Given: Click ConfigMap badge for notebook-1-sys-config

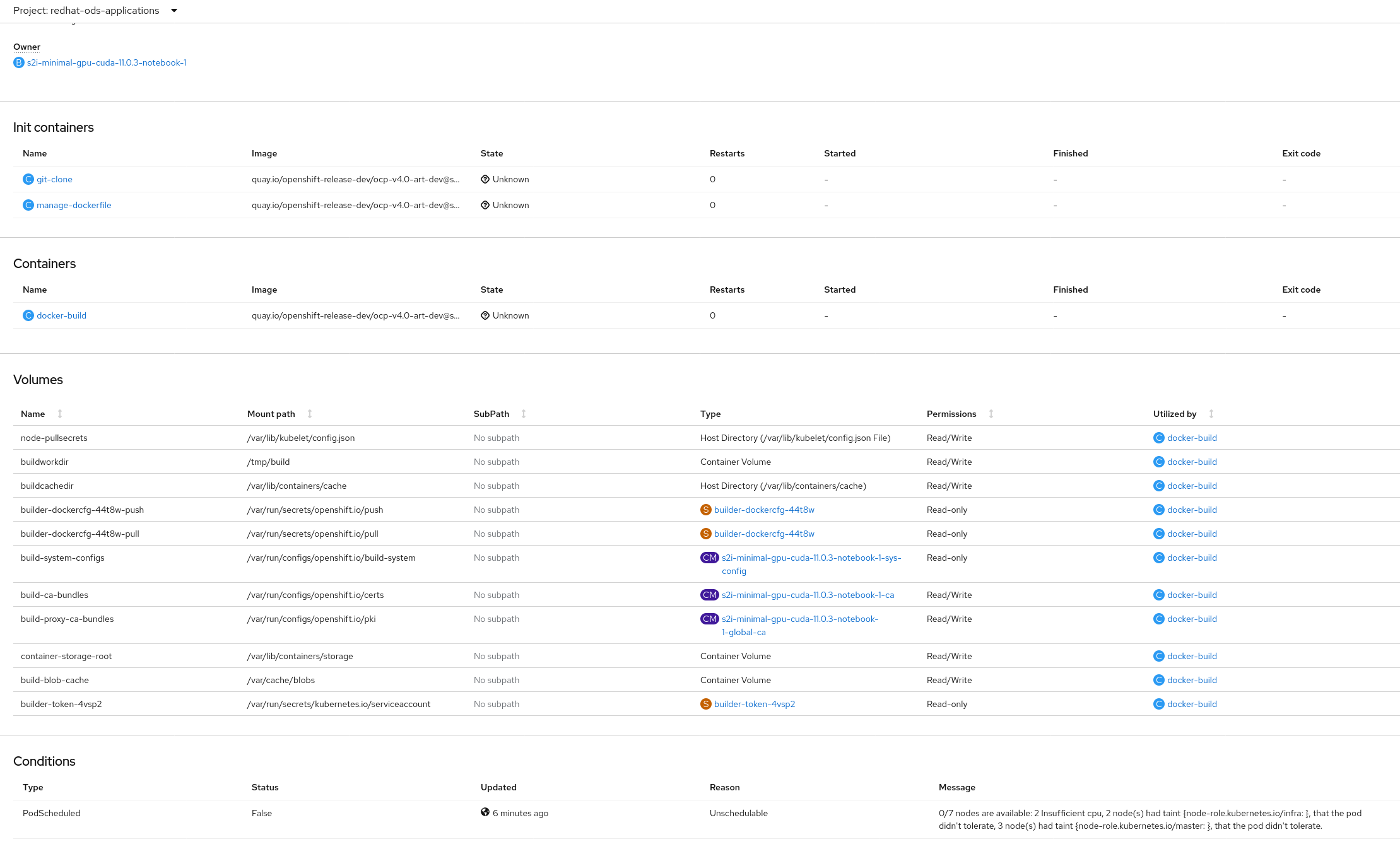Looking at the screenshot, I should pos(710,558).
